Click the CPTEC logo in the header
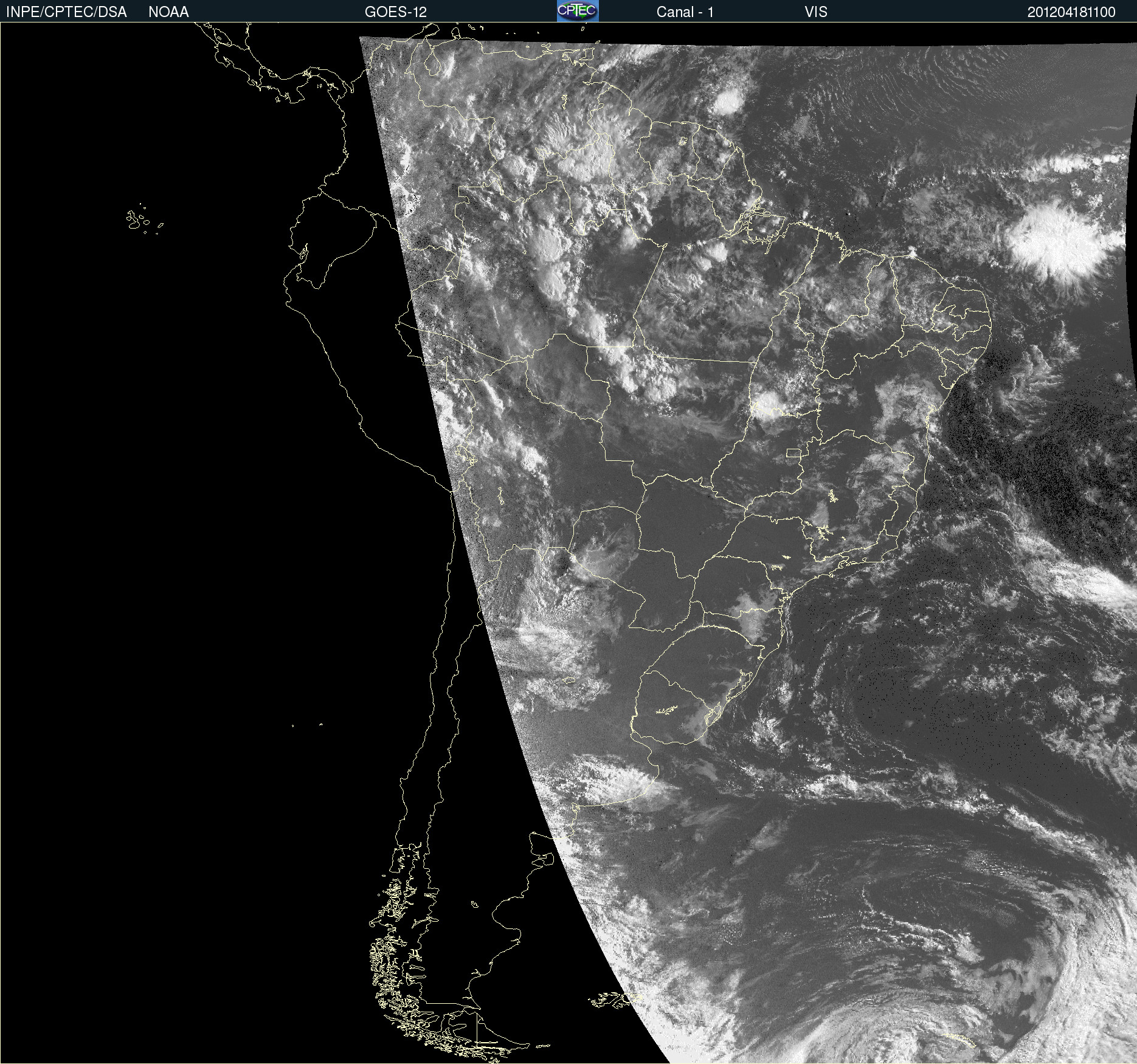The height and width of the screenshot is (1064, 1137). coord(578,11)
